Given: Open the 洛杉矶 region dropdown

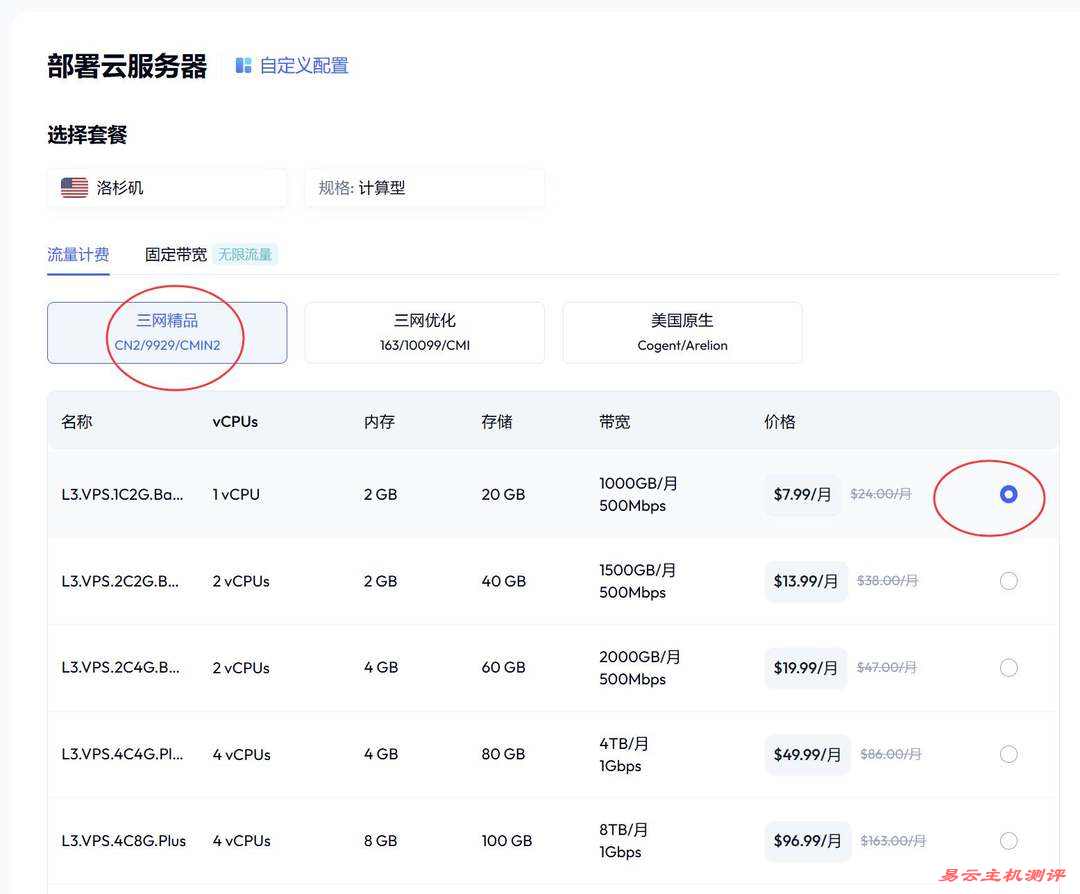Looking at the screenshot, I should pyautogui.click(x=166, y=187).
